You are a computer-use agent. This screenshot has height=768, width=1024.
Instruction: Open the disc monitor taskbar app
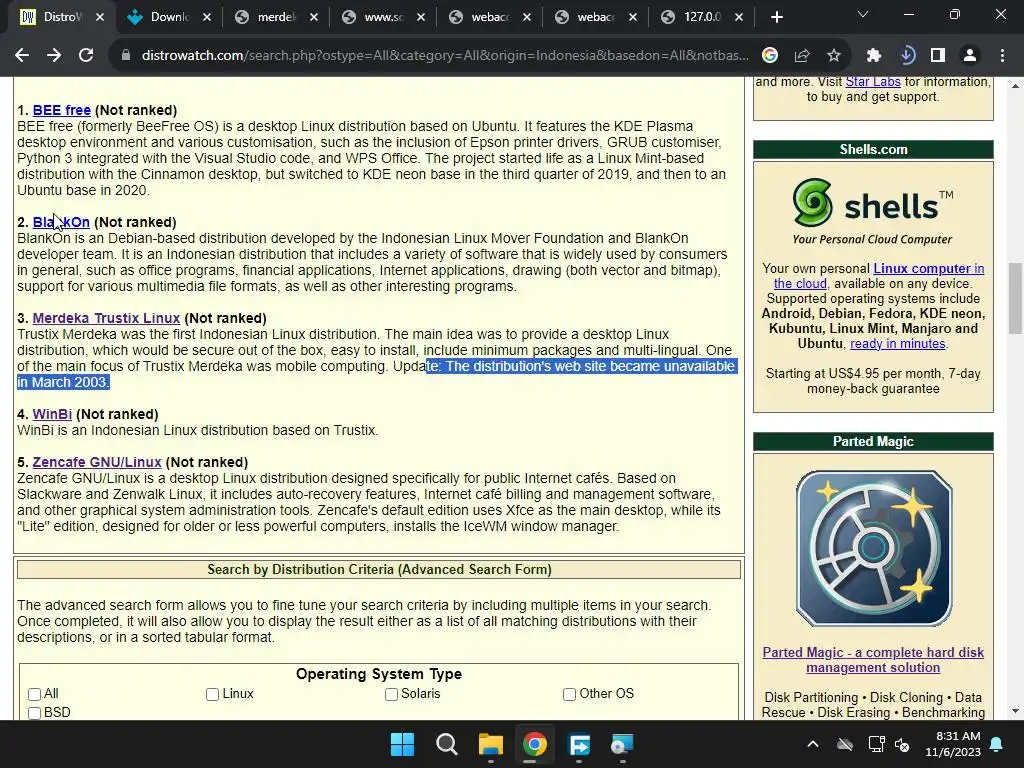(x=622, y=744)
